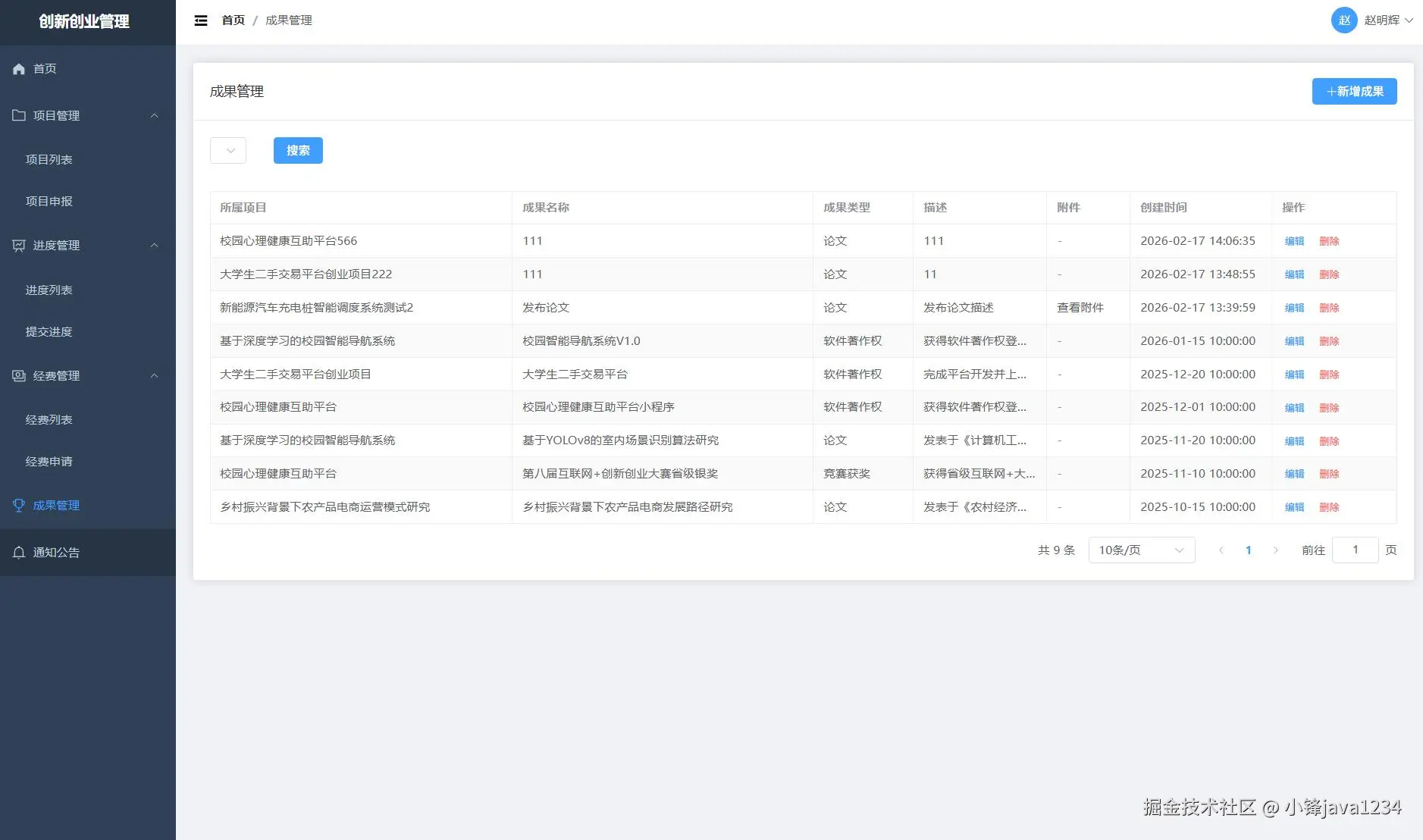
Task: Edit the 基于YOLOv8 algorithm research row
Action: coord(1294,441)
